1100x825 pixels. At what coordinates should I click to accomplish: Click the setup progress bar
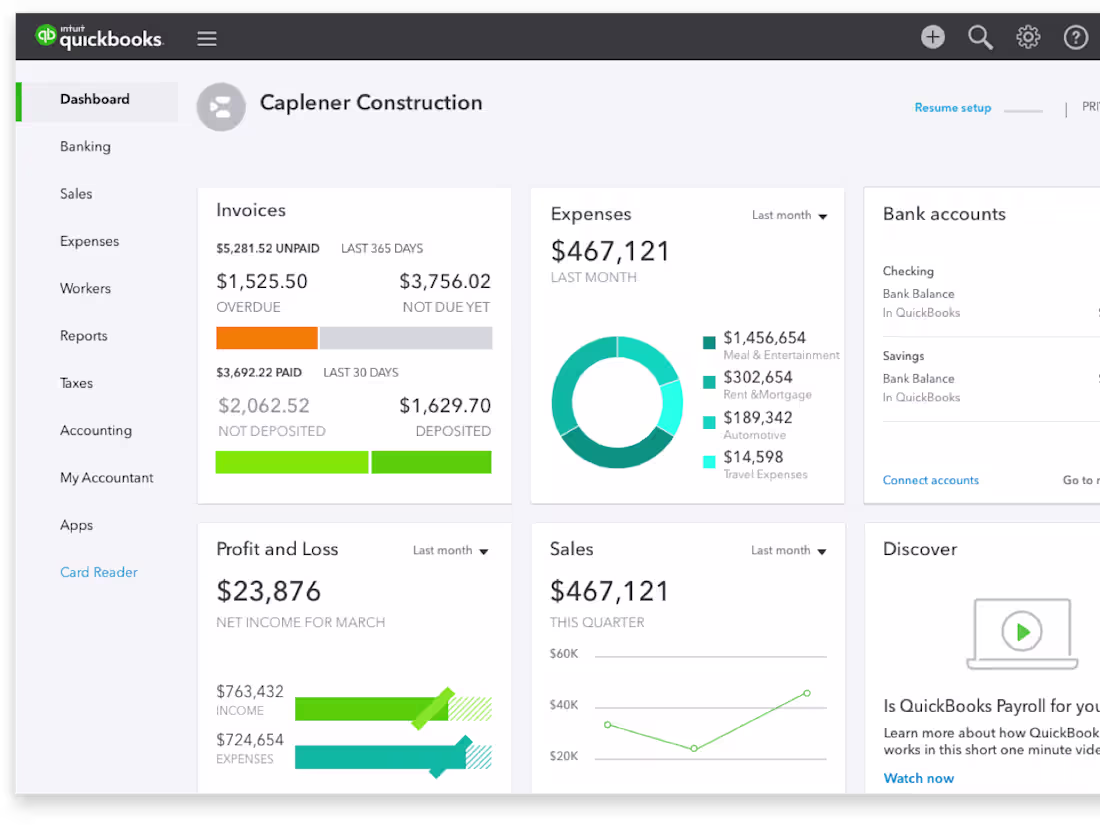pos(1022,108)
